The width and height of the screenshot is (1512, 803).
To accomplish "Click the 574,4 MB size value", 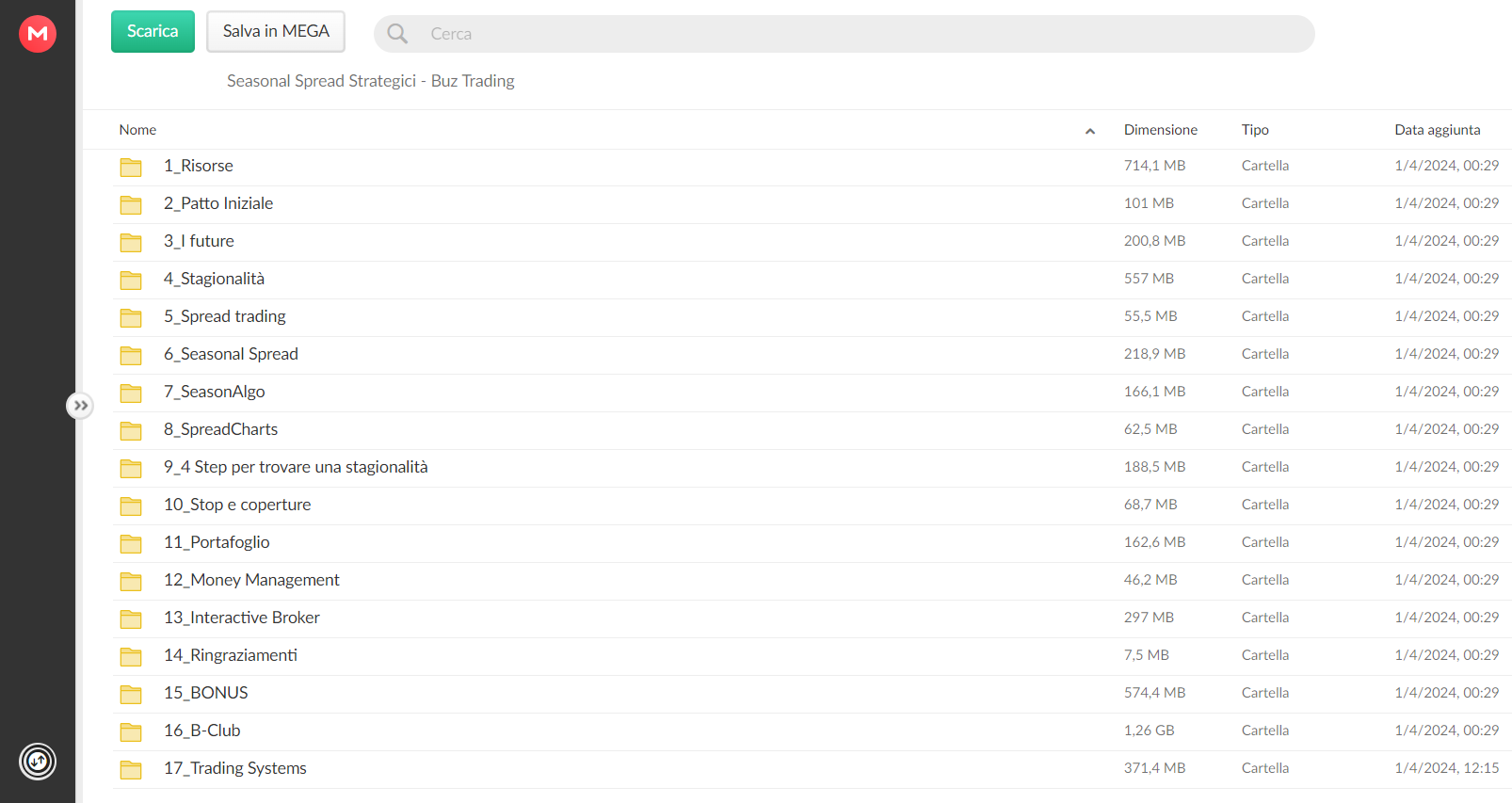I will (x=1154, y=693).
